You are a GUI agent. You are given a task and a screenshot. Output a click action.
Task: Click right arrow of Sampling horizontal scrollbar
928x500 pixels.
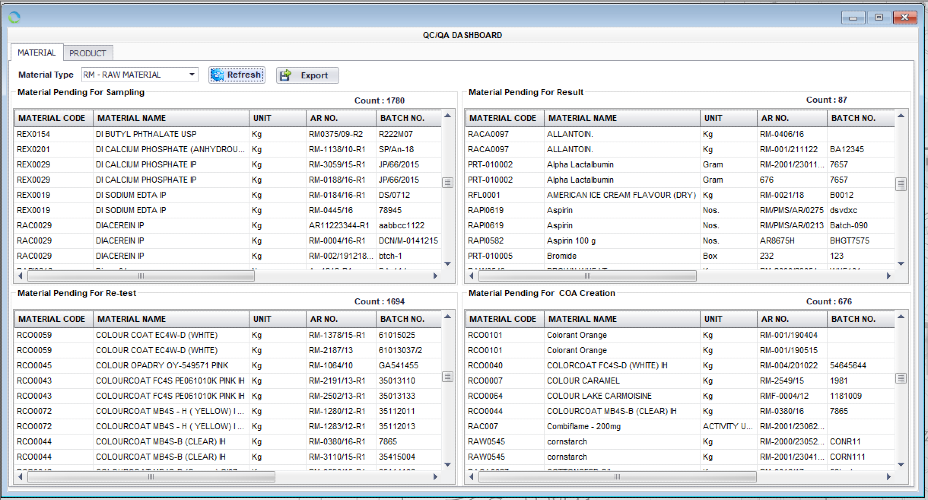[x=435, y=276]
